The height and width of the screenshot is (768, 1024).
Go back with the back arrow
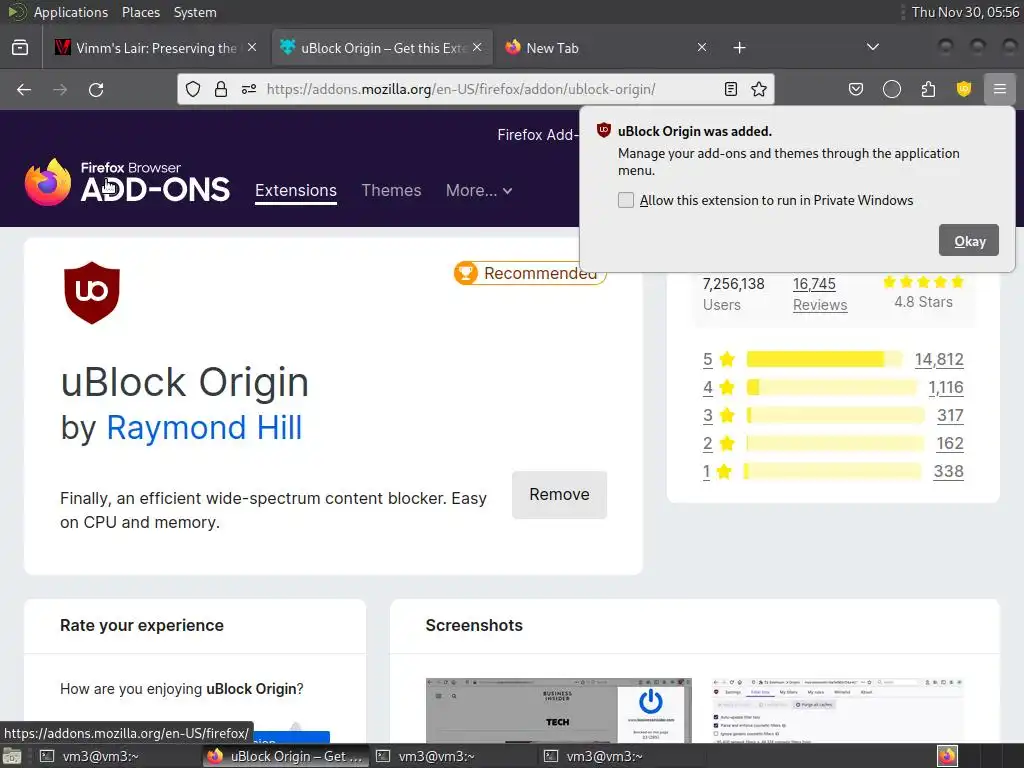coord(24,89)
